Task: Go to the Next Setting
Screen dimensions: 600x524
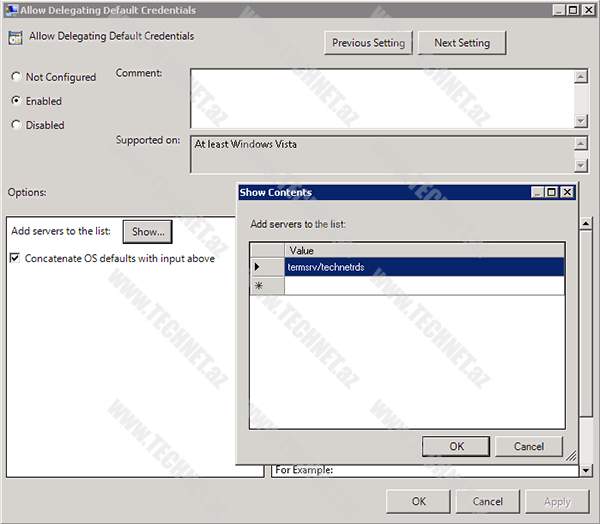Action: point(462,43)
